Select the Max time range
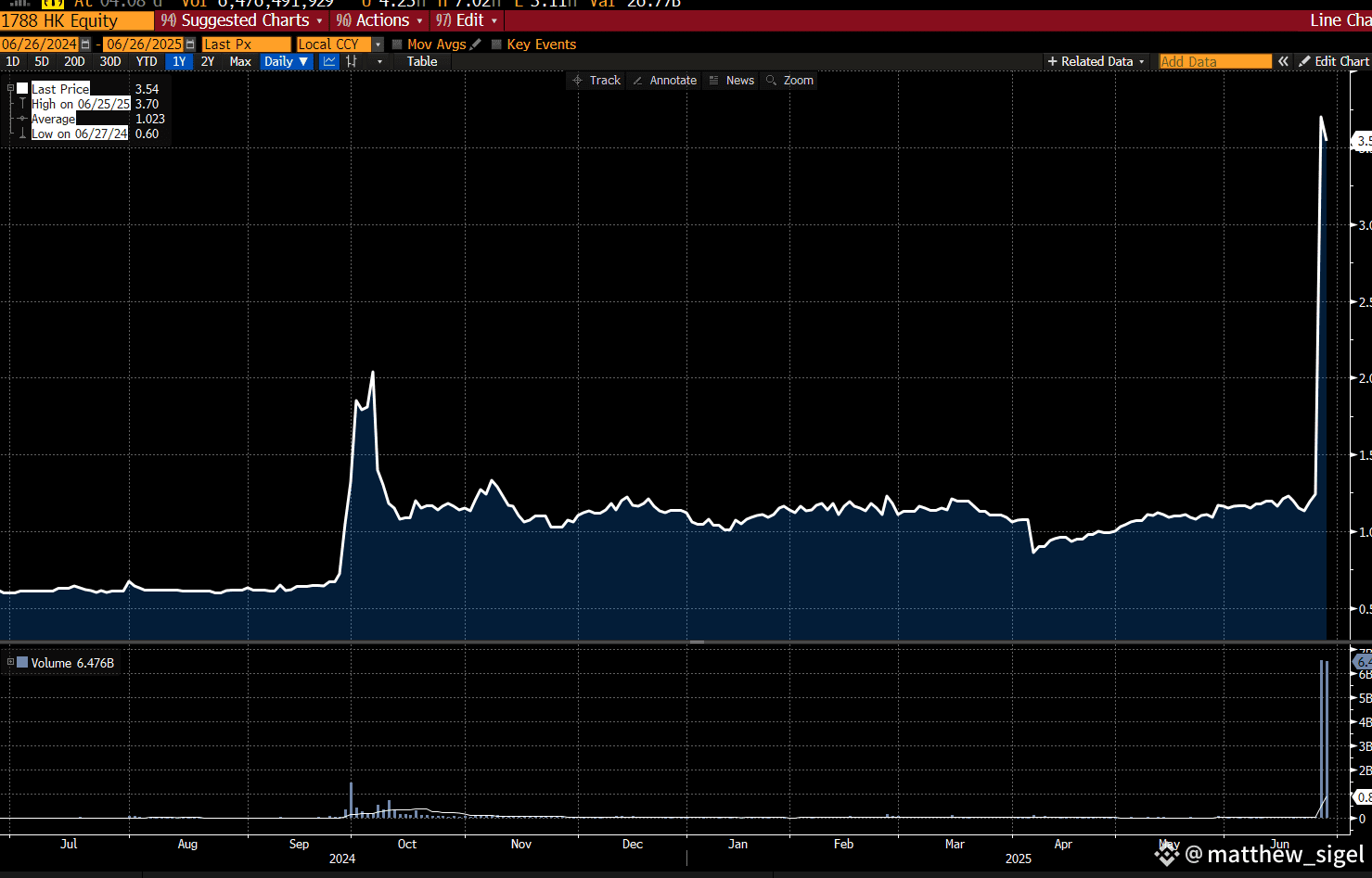 (x=240, y=61)
